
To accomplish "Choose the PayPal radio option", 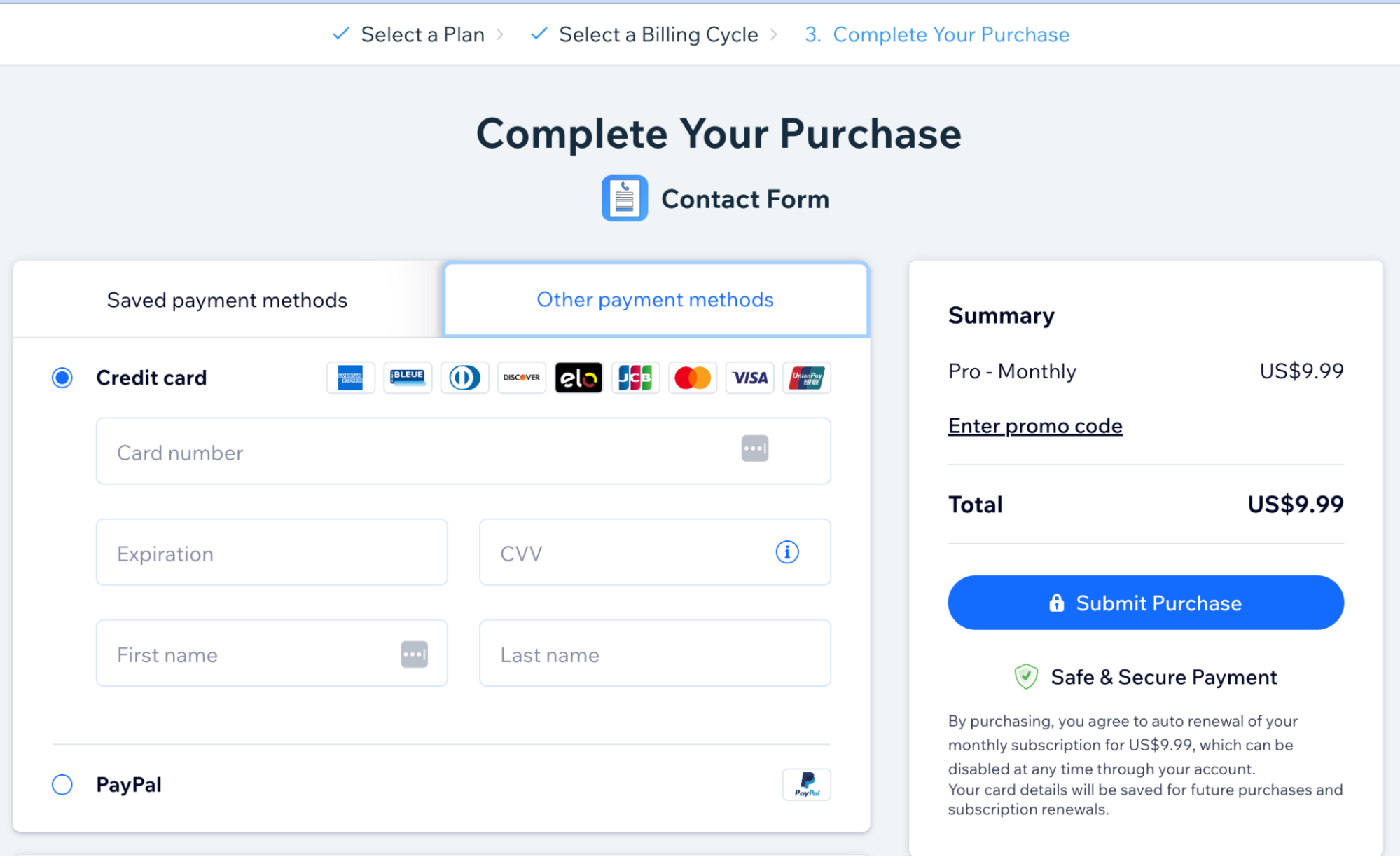I will [x=62, y=784].
